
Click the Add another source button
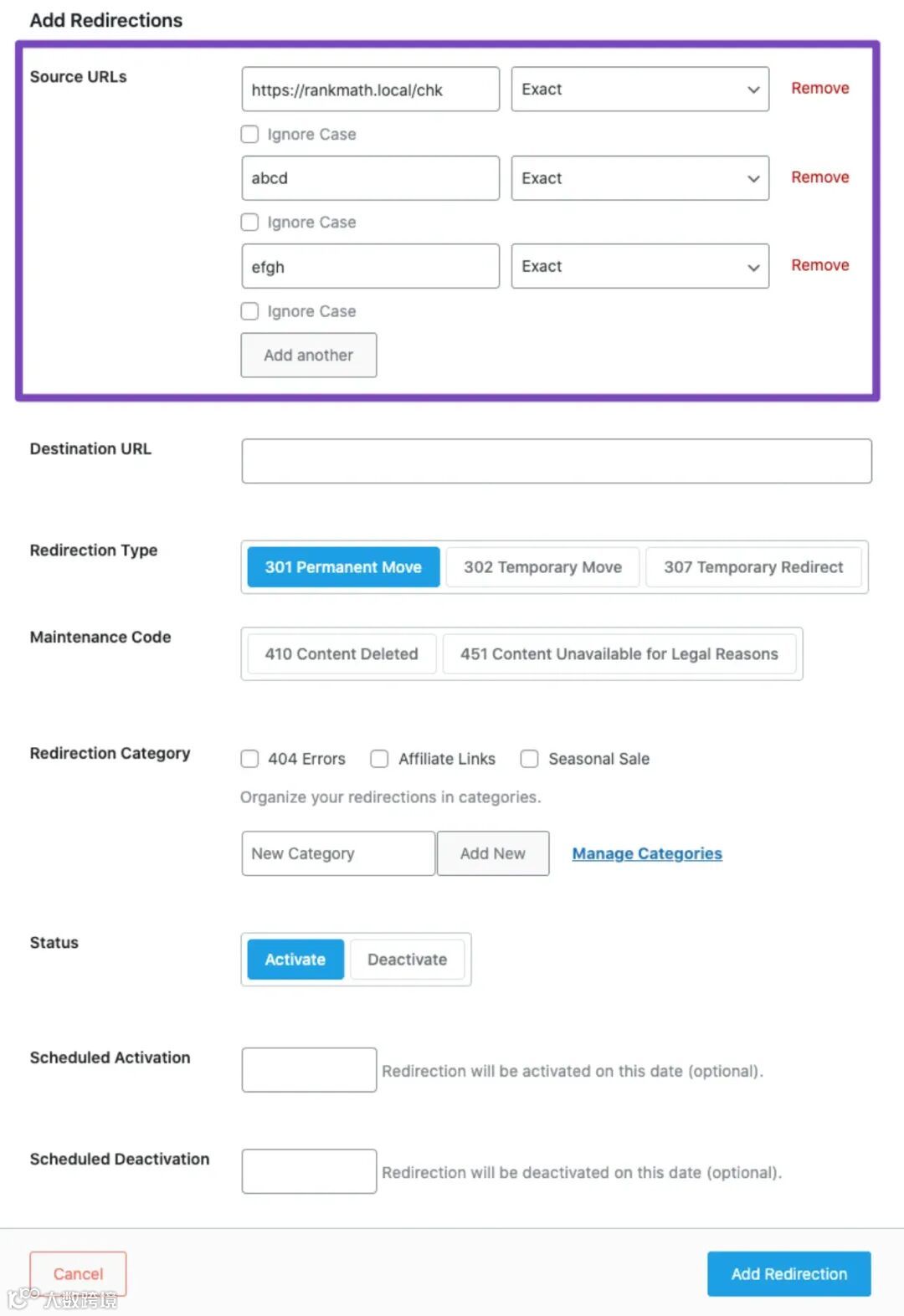click(x=308, y=356)
